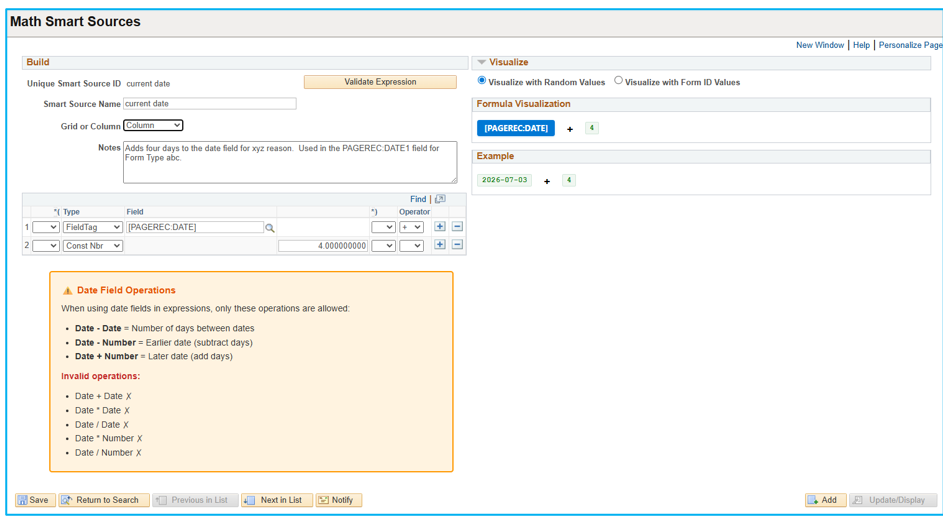The height and width of the screenshot is (521, 943).
Task: Click the Smart Source Name input field
Action: (209, 103)
